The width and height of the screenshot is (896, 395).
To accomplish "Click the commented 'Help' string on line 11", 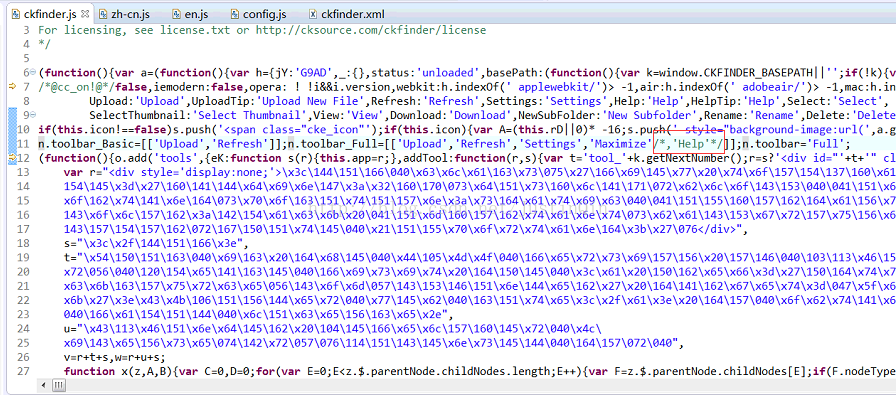I will tap(690, 143).
